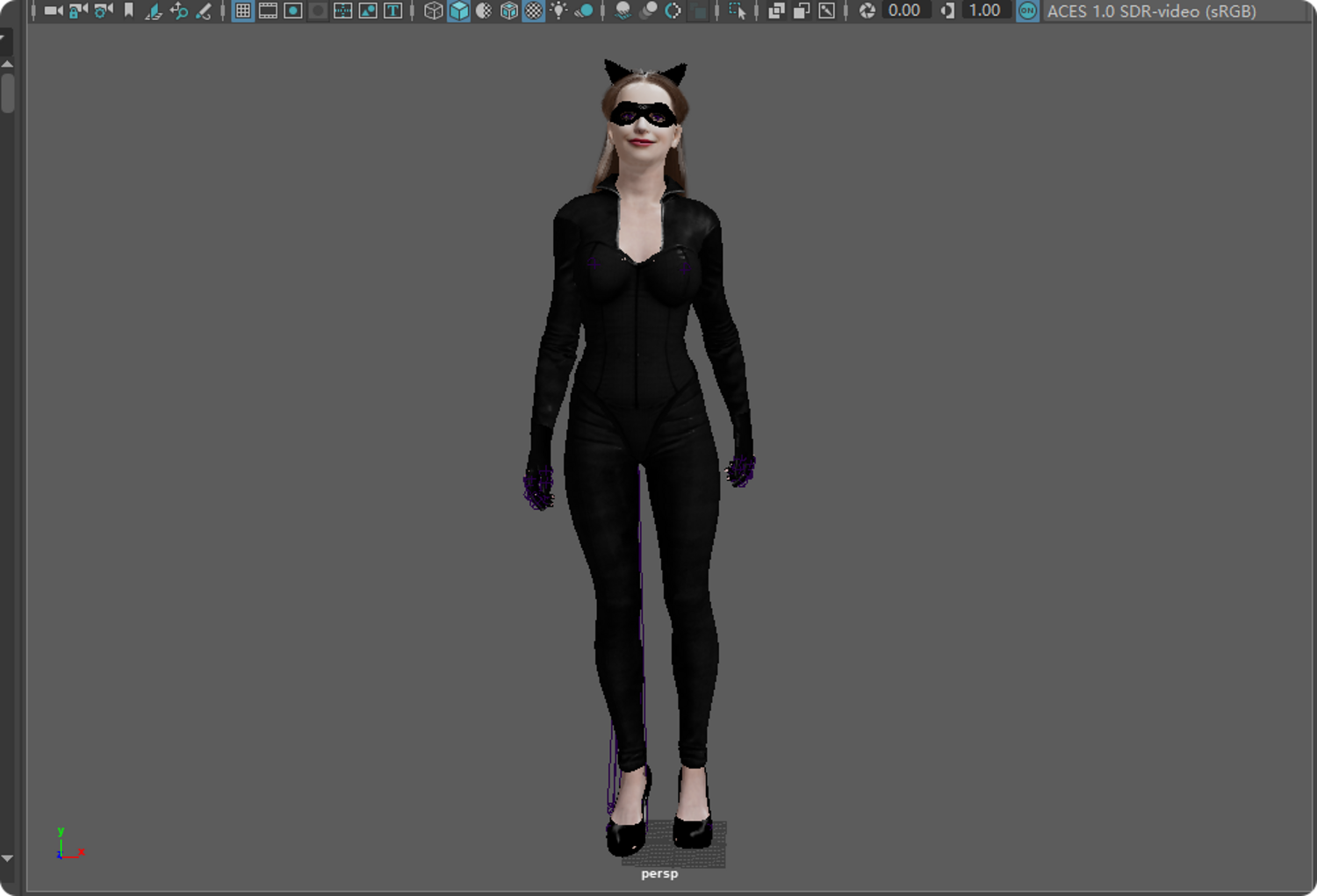Toggle the viewport Grid display
Image resolution: width=1317 pixels, height=896 pixels.
pyautogui.click(x=243, y=11)
